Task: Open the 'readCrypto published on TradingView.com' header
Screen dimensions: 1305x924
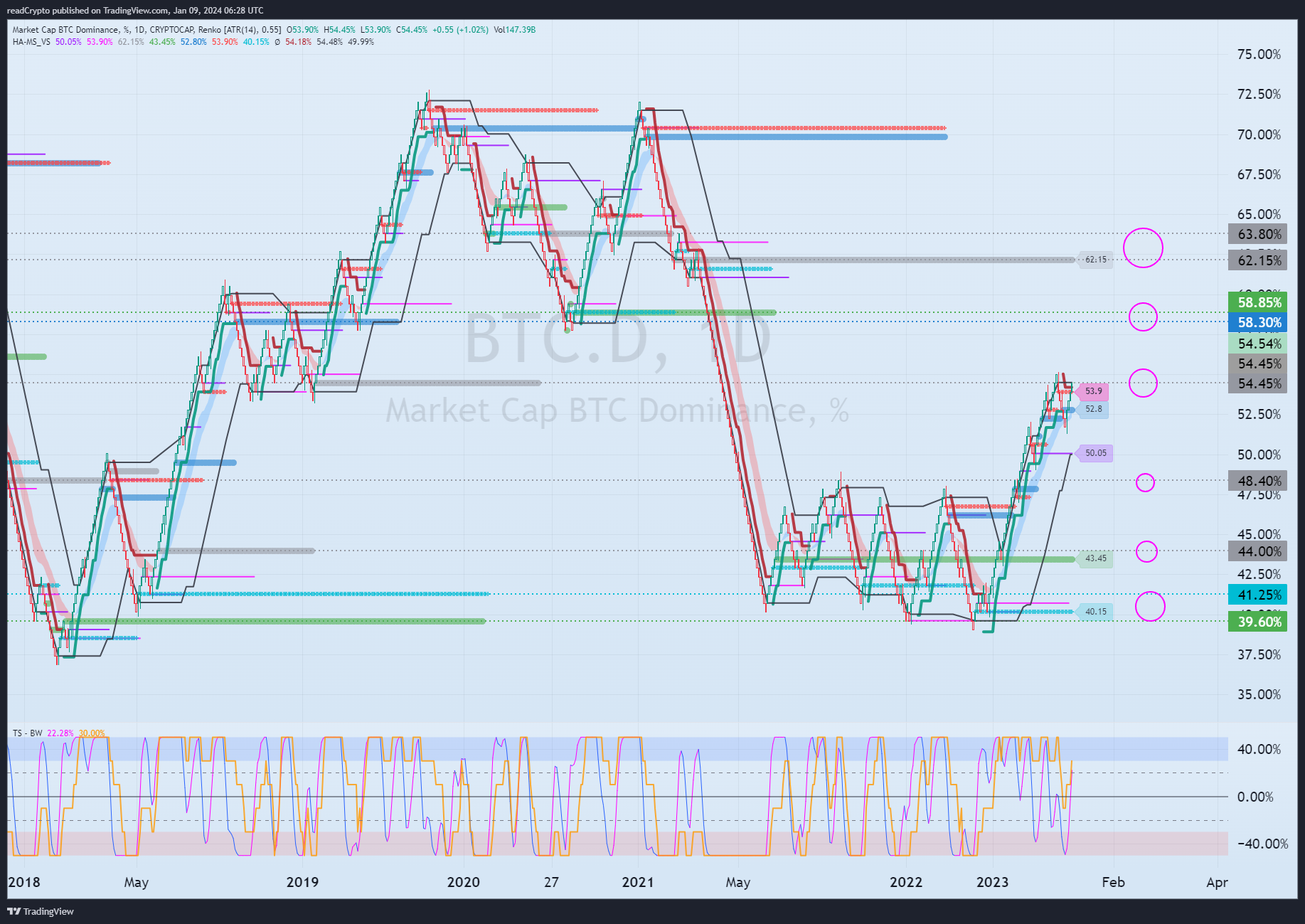Action: (135, 10)
